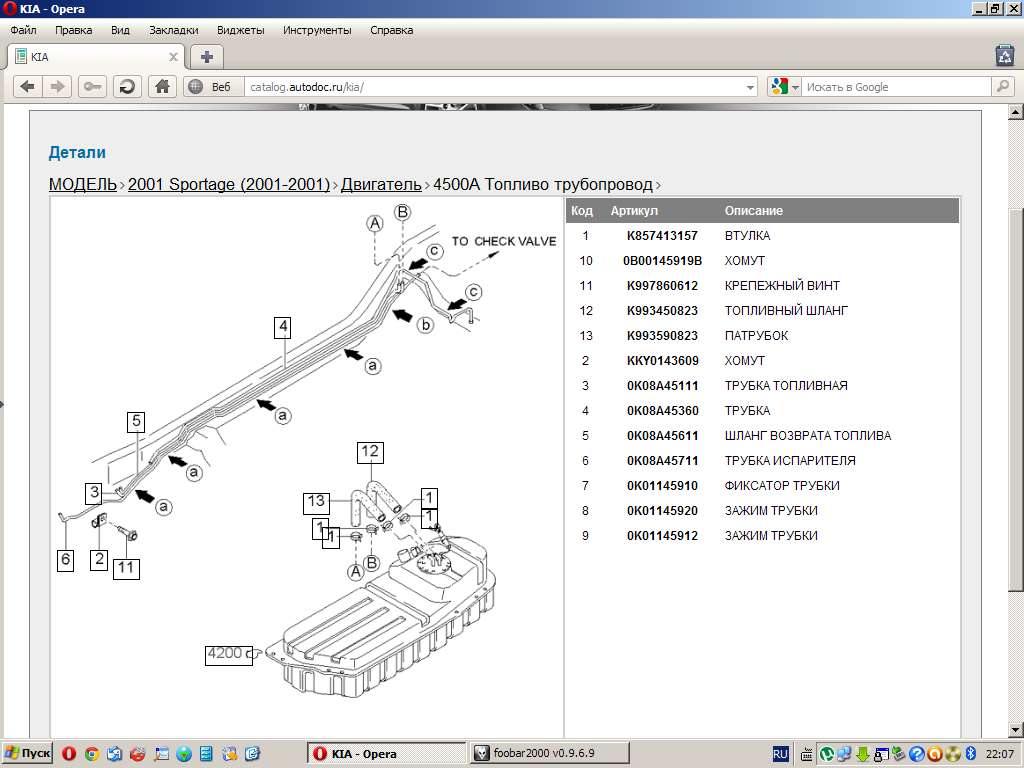Open the Закладки menu

point(173,30)
